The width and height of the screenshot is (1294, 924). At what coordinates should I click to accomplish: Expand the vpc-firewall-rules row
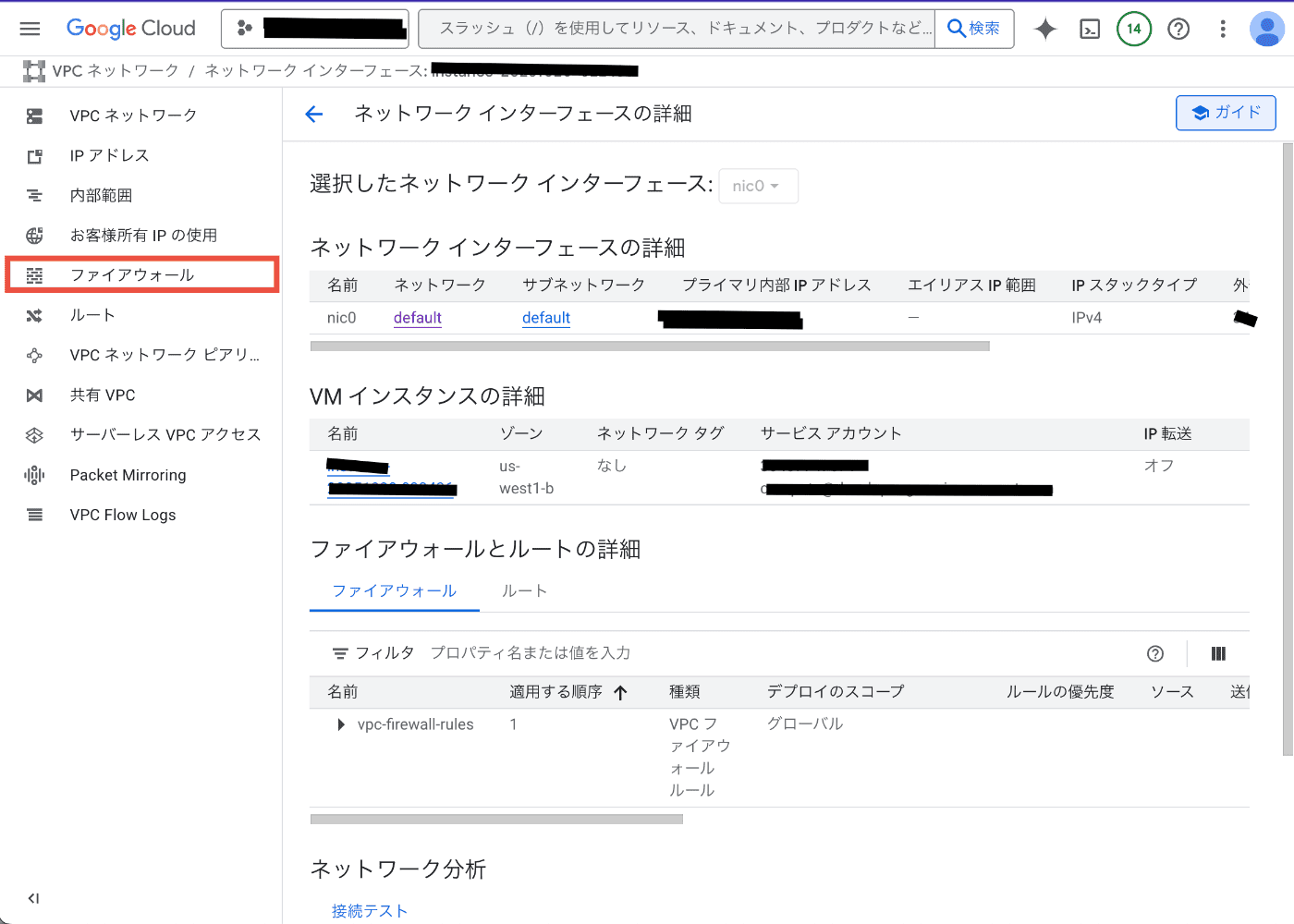click(341, 724)
